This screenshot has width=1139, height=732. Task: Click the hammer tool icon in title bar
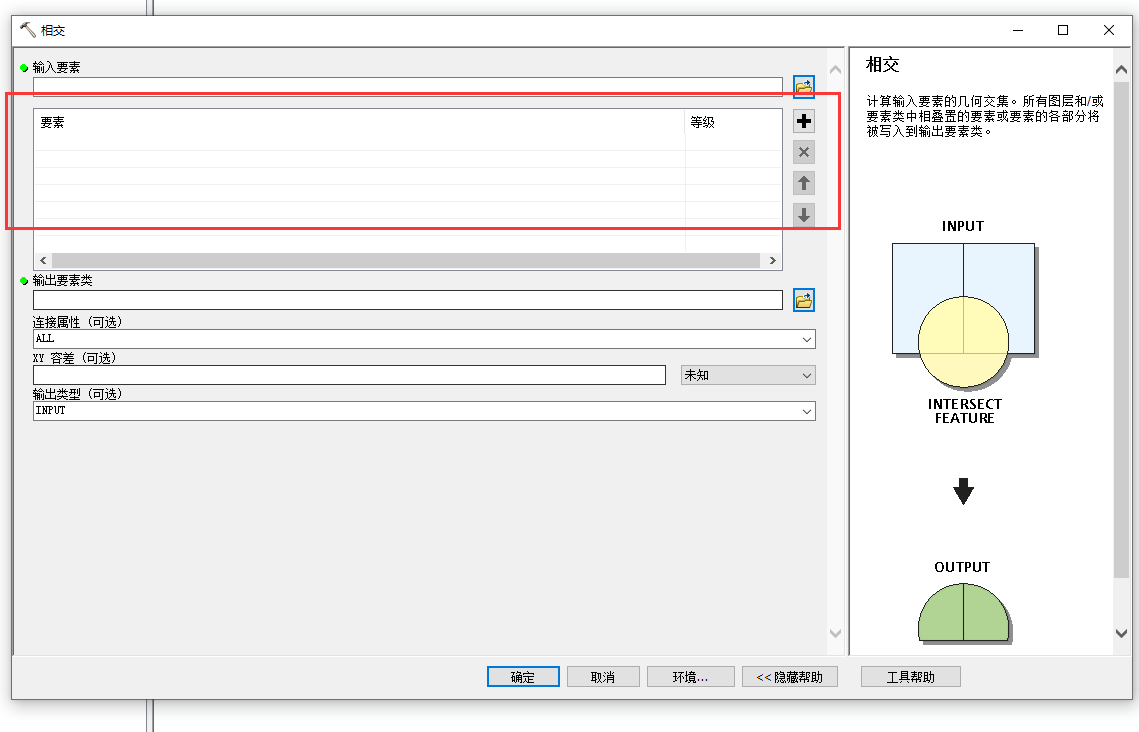(x=28, y=30)
